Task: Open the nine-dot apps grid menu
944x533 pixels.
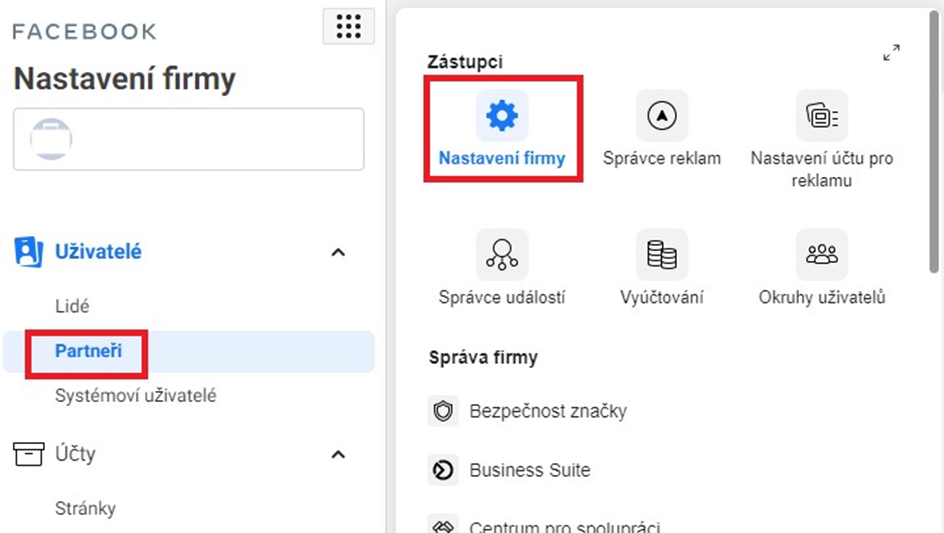Action: [349, 26]
